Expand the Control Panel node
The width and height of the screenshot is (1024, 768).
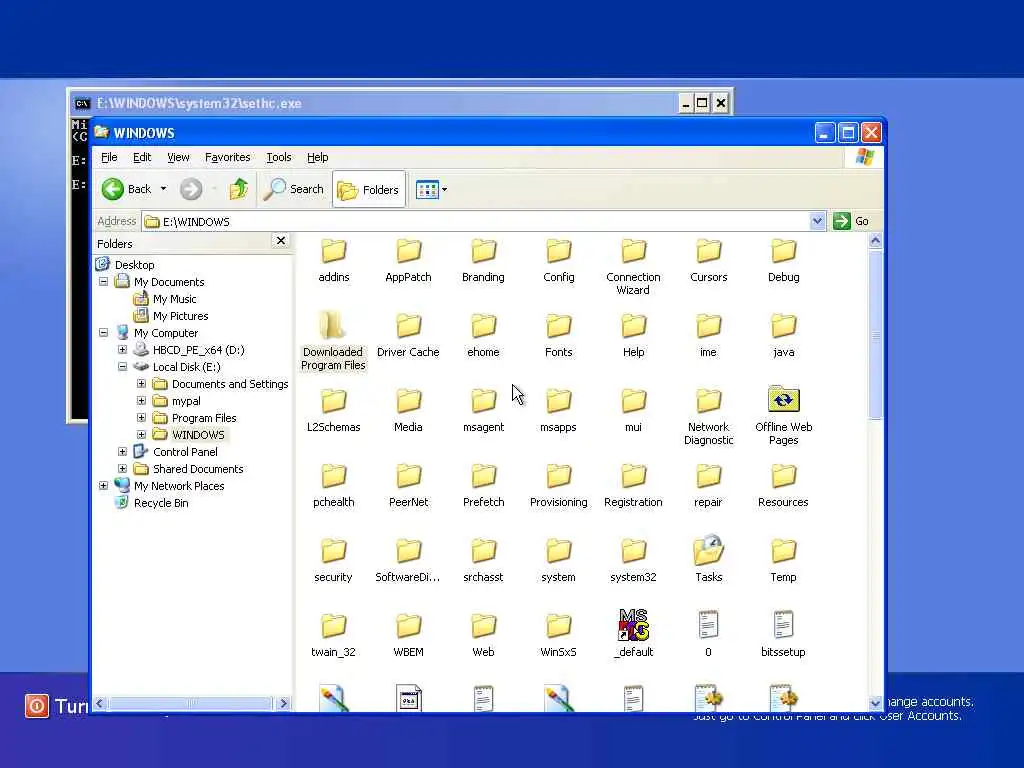(x=122, y=451)
